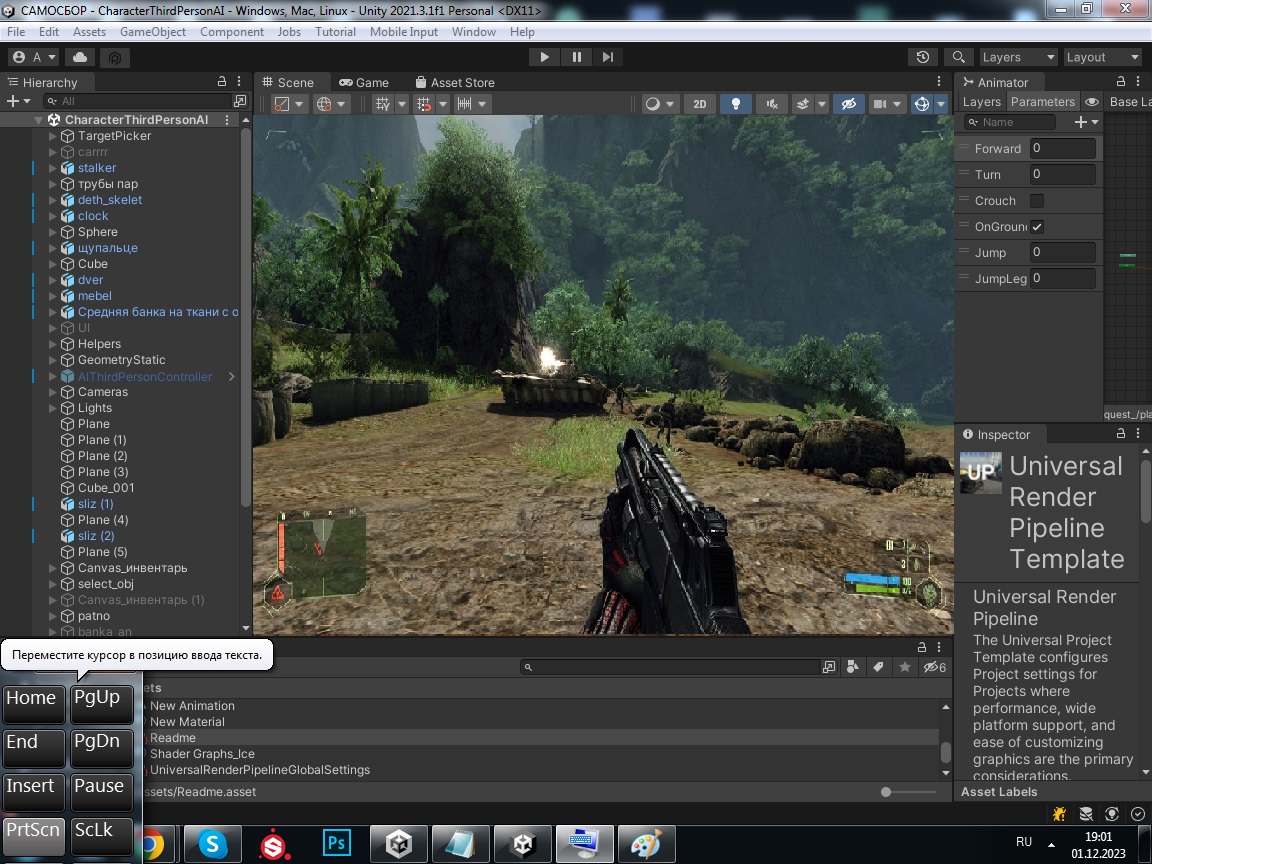Open the Account dropdown
This screenshot has height=864, width=1280.
tap(35, 57)
